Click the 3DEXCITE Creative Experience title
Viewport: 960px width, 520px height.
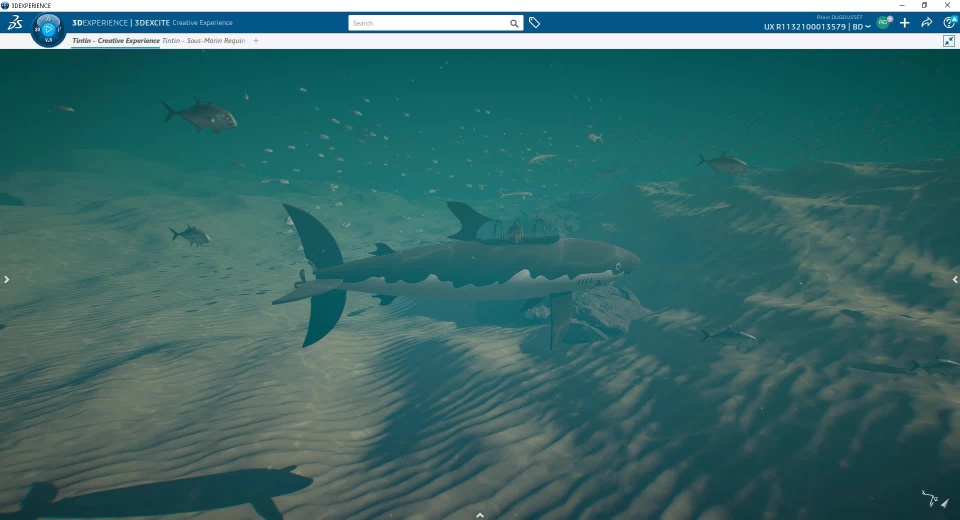point(184,23)
